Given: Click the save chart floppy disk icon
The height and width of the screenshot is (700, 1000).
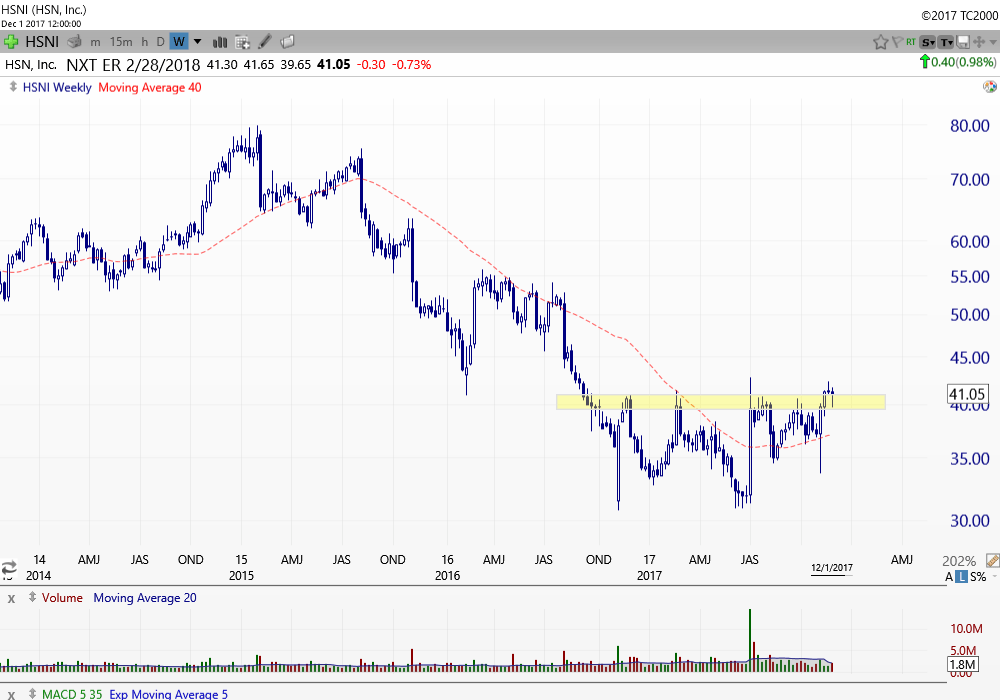Looking at the screenshot, I should click(963, 41).
